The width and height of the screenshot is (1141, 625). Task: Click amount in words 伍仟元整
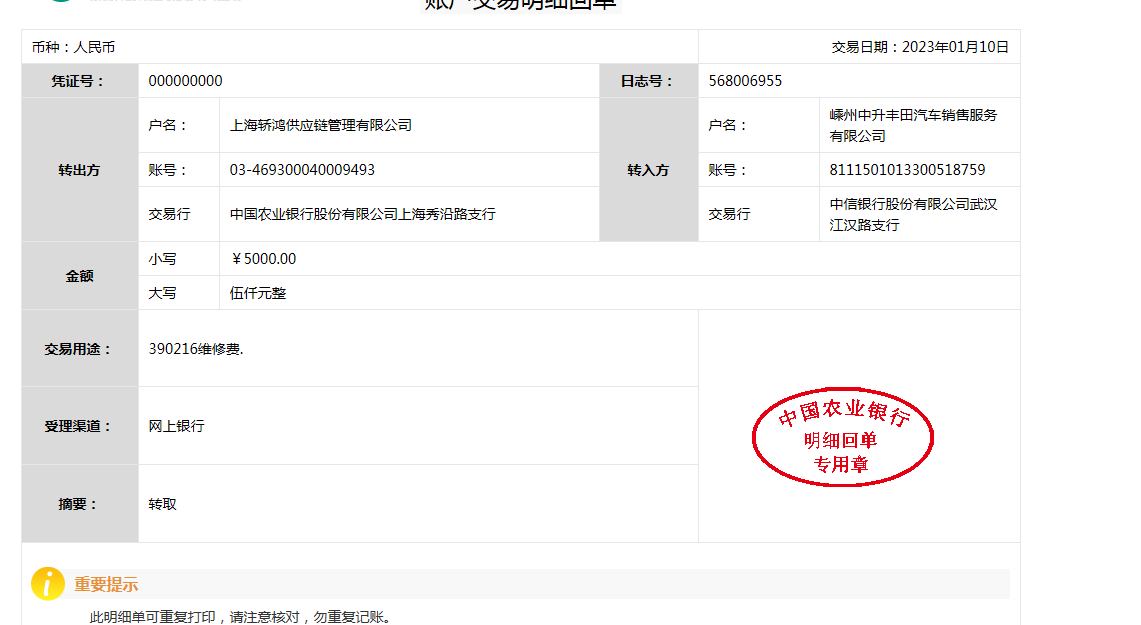258,293
